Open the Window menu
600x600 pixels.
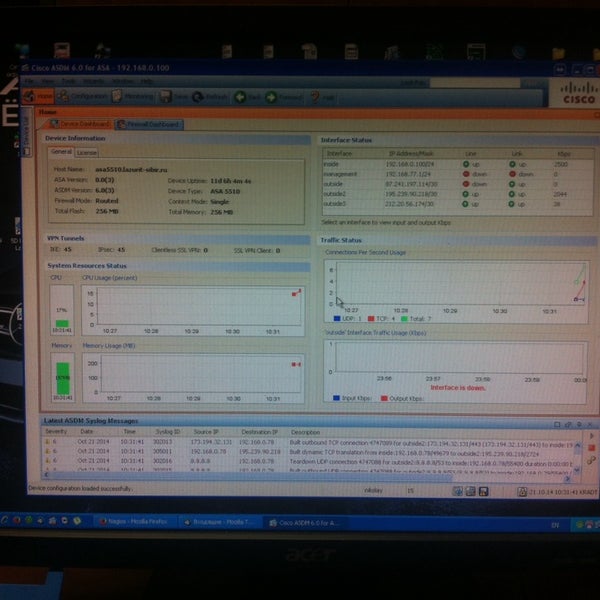(x=122, y=82)
